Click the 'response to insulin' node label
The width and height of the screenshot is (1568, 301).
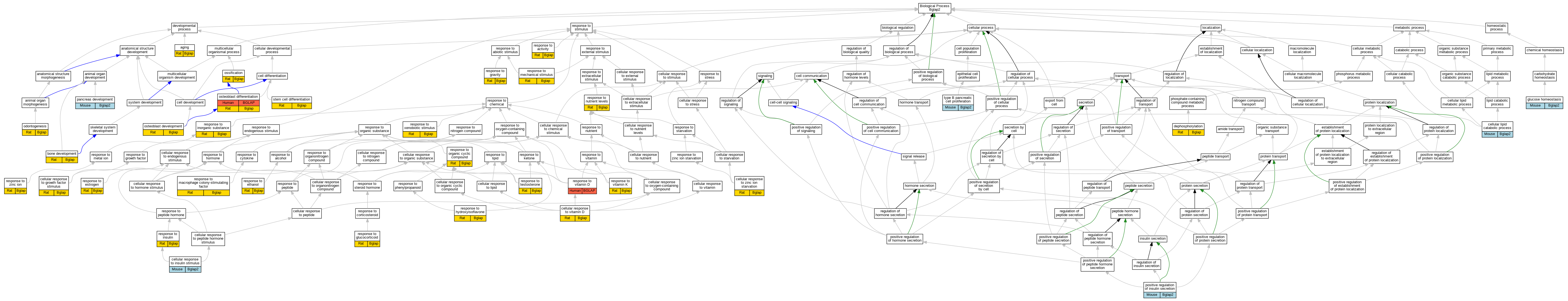click(x=168, y=236)
